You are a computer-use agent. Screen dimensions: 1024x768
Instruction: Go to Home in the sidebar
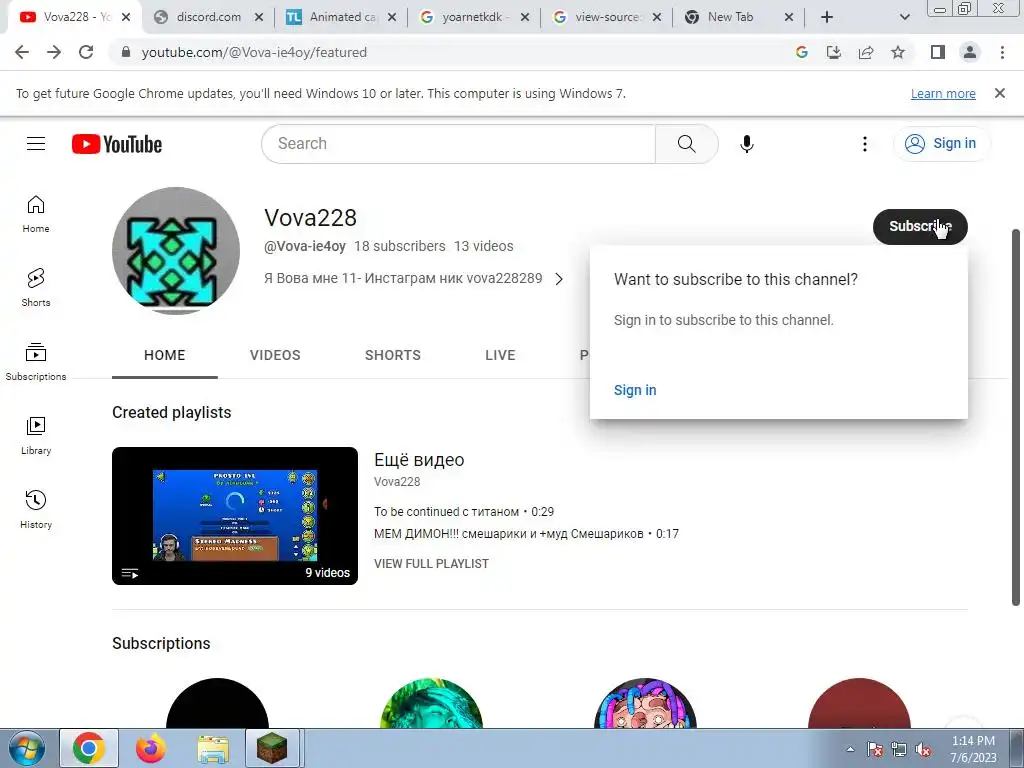[x=36, y=214]
